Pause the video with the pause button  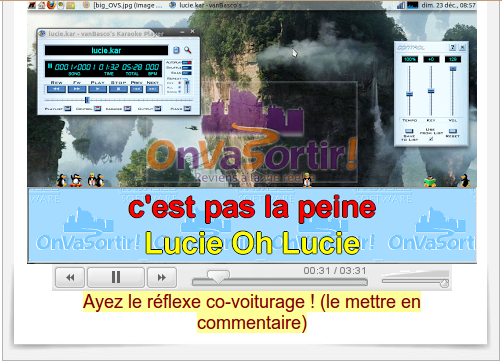pos(116,277)
